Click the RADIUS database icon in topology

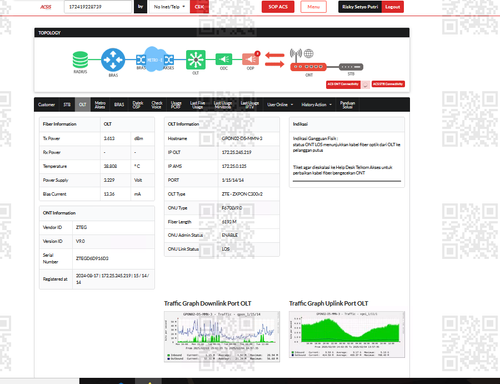[x=80, y=60]
